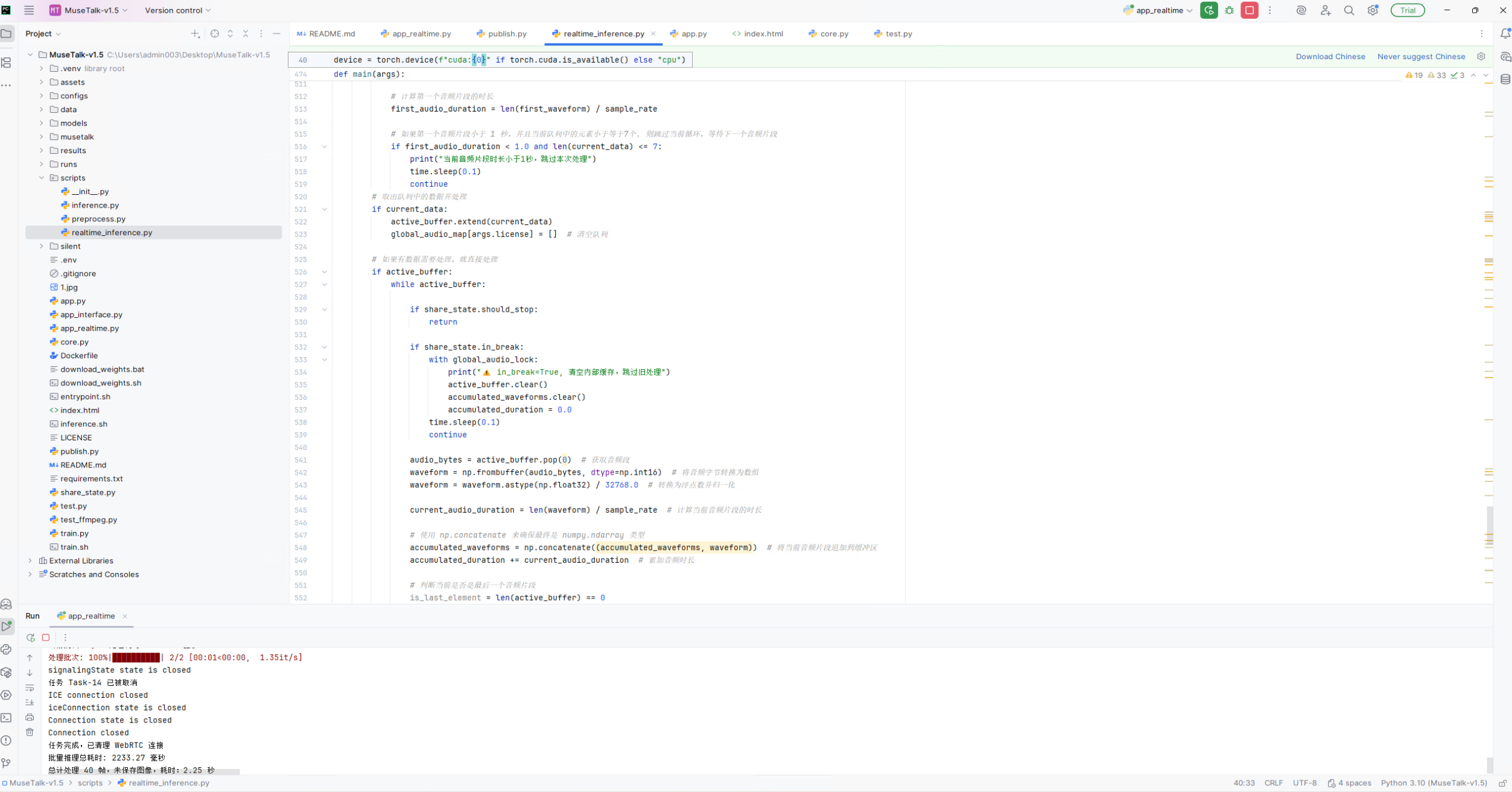Click Never suggest Chinese link

[1421, 57]
